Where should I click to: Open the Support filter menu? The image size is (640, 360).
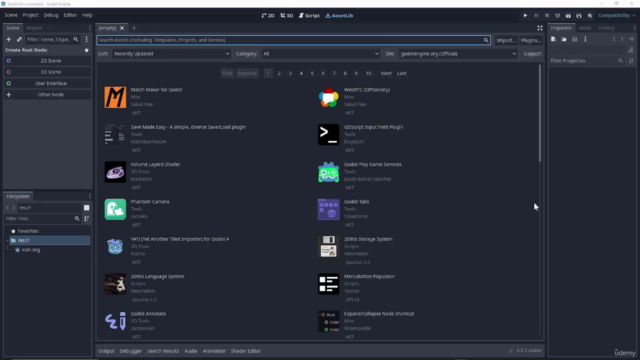(x=532, y=54)
